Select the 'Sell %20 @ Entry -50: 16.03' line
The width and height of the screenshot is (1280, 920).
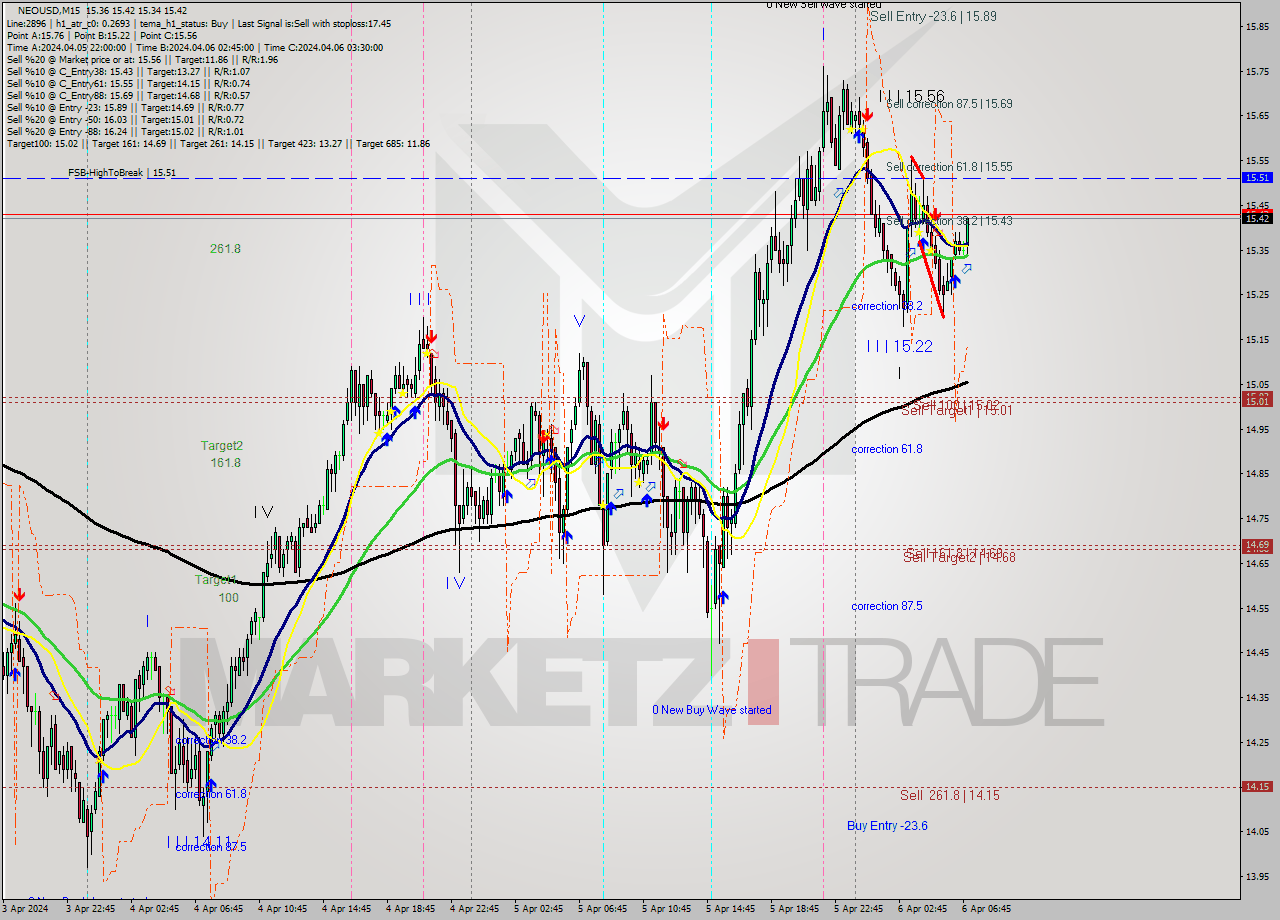tap(125, 119)
